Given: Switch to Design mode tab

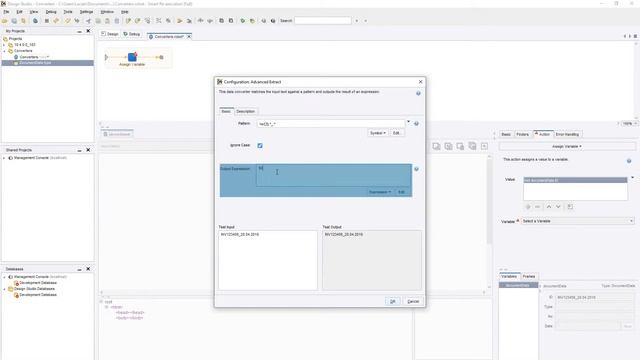Looking at the screenshot, I should [110, 34].
